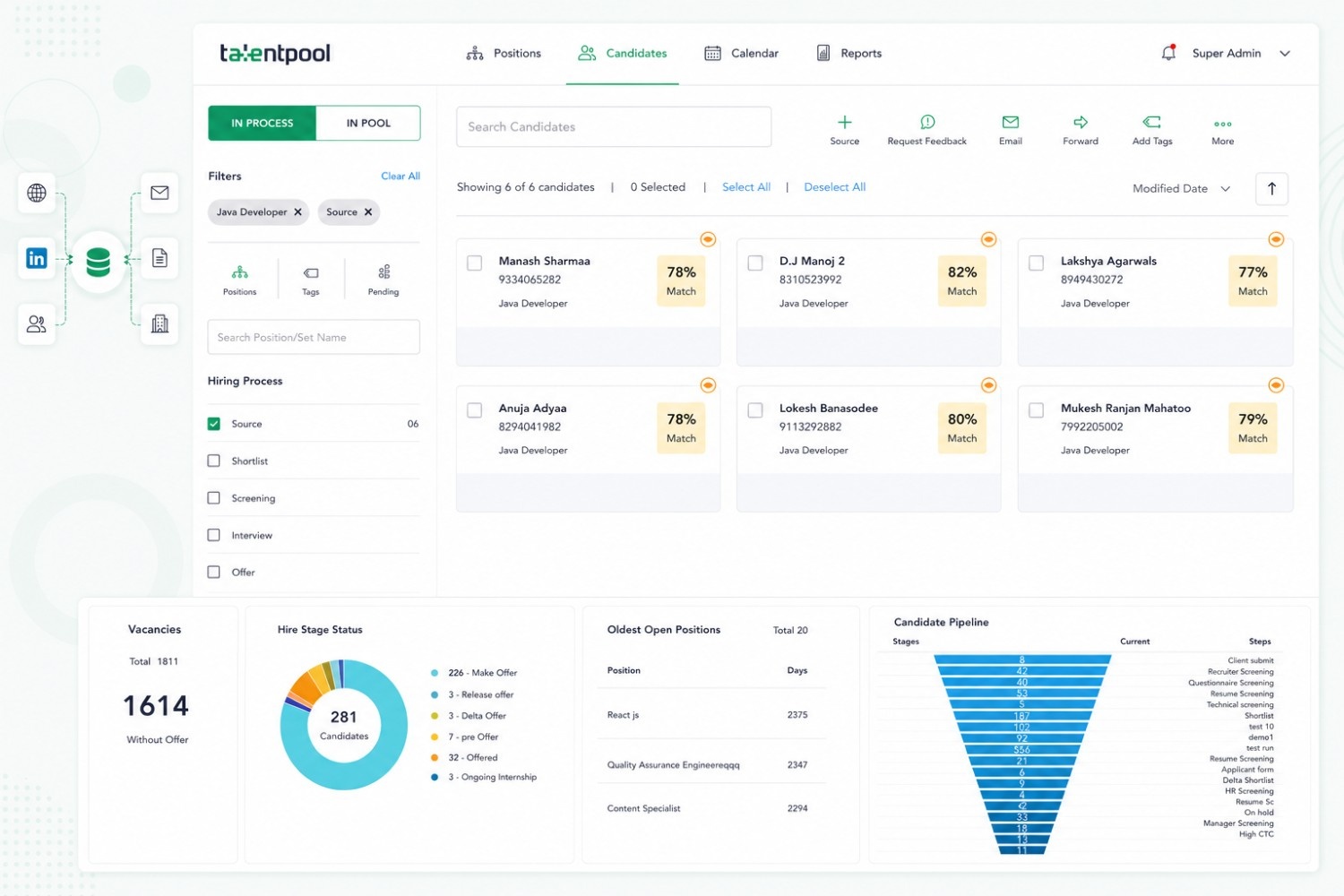
Task: Open the Candidates tab
Action: pos(623,54)
